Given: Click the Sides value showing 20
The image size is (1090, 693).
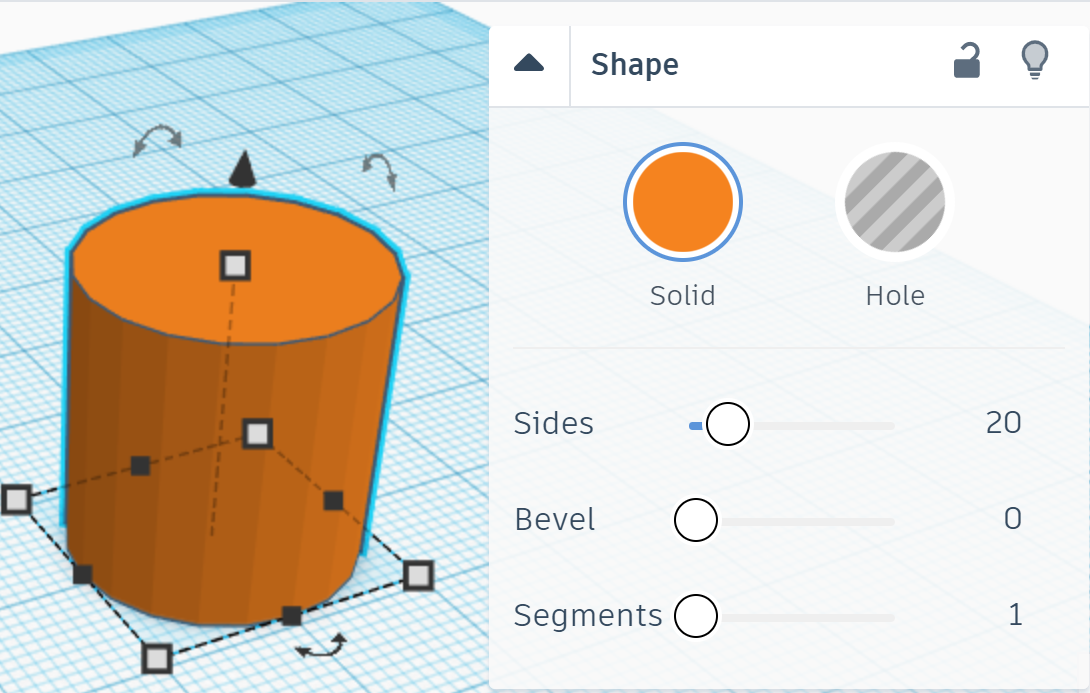Looking at the screenshot, I should pos(1004,423).
